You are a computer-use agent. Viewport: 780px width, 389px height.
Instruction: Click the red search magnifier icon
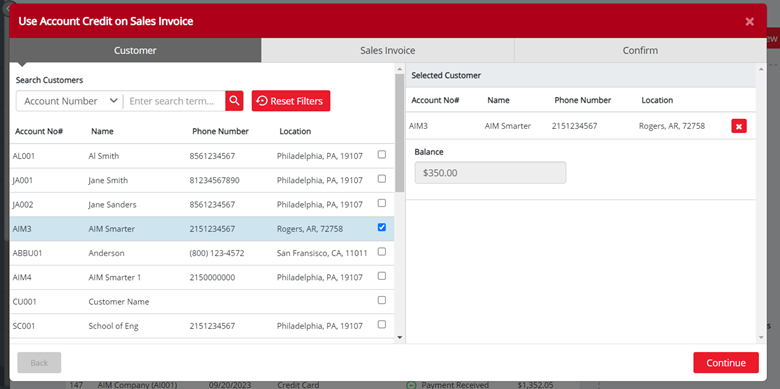234,101
